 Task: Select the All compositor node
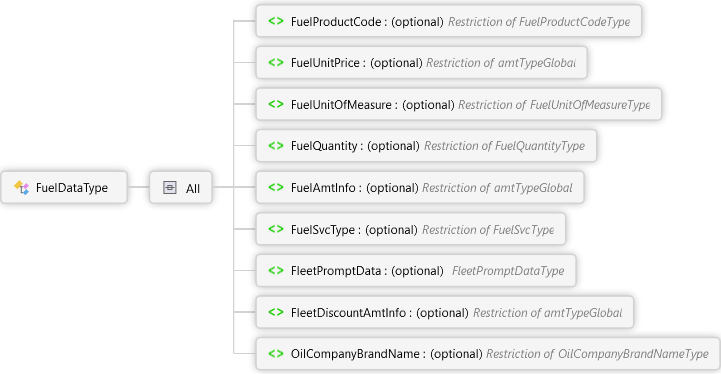181,187
